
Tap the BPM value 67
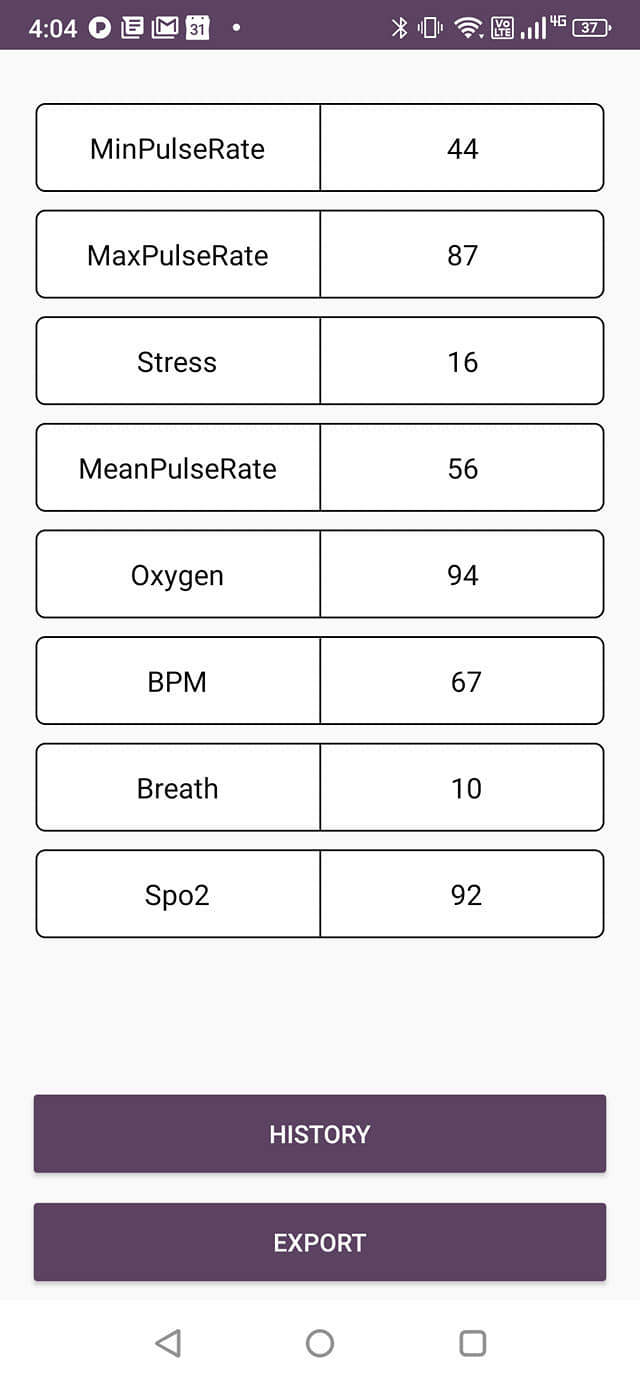pos(462,682)
